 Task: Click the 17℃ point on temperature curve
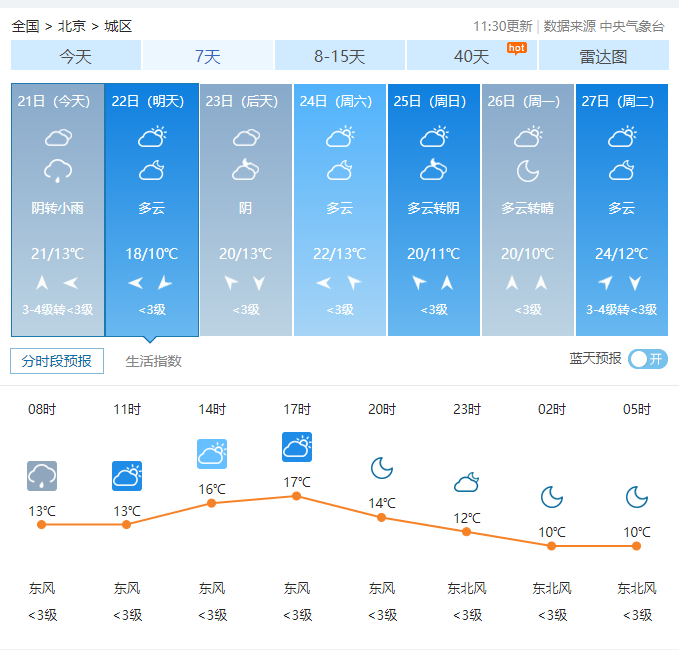tap(297, 496)
